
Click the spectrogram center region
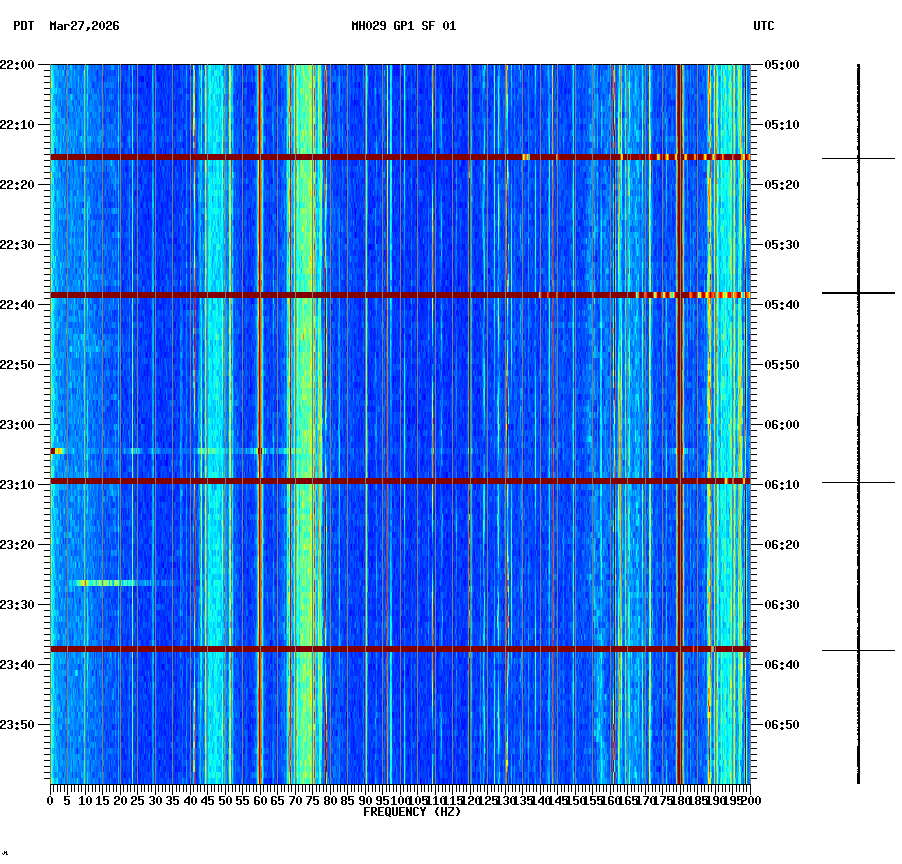(400, 425)
